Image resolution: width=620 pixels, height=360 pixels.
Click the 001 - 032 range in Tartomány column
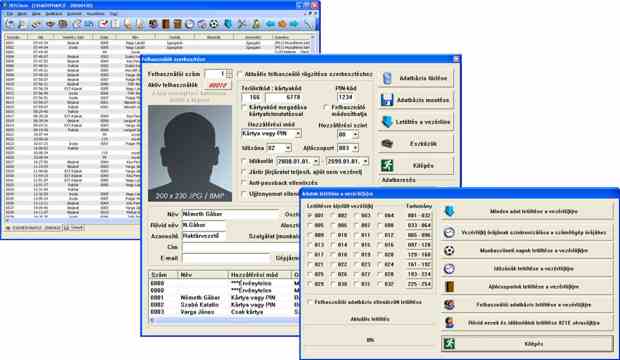pos(418,216)
